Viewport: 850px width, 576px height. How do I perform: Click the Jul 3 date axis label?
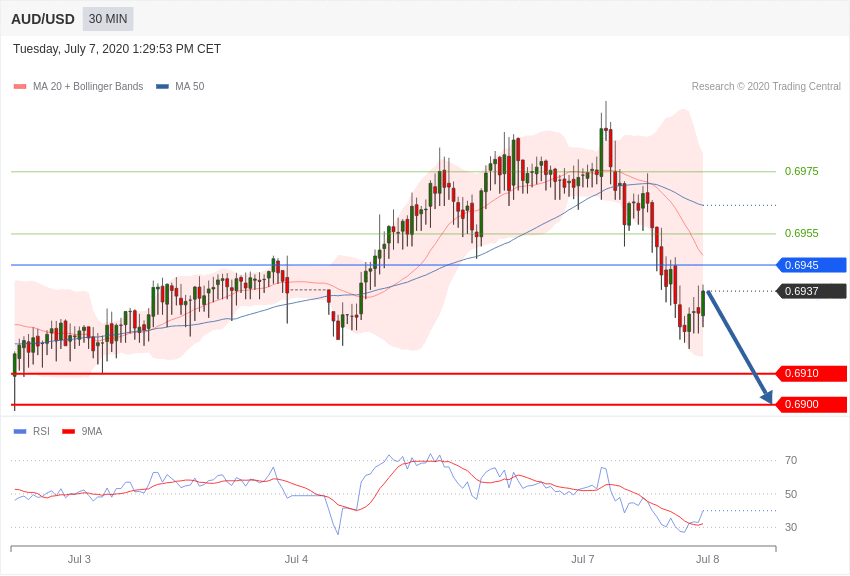(79, 559)
